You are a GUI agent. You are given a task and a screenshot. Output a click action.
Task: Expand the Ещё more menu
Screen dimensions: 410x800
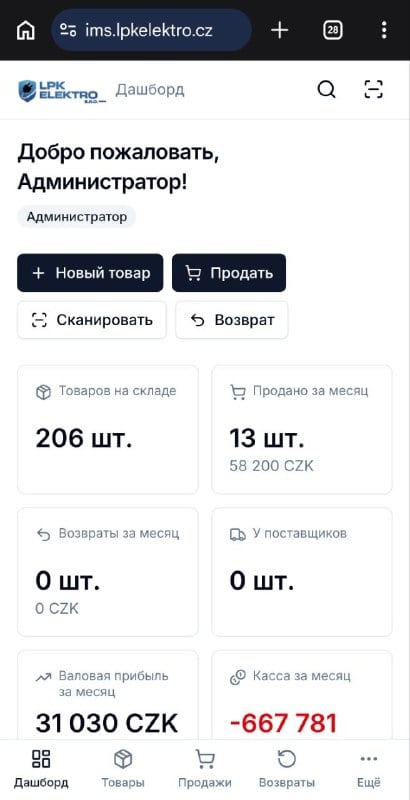pyautogui.click(x=369, y=769)
